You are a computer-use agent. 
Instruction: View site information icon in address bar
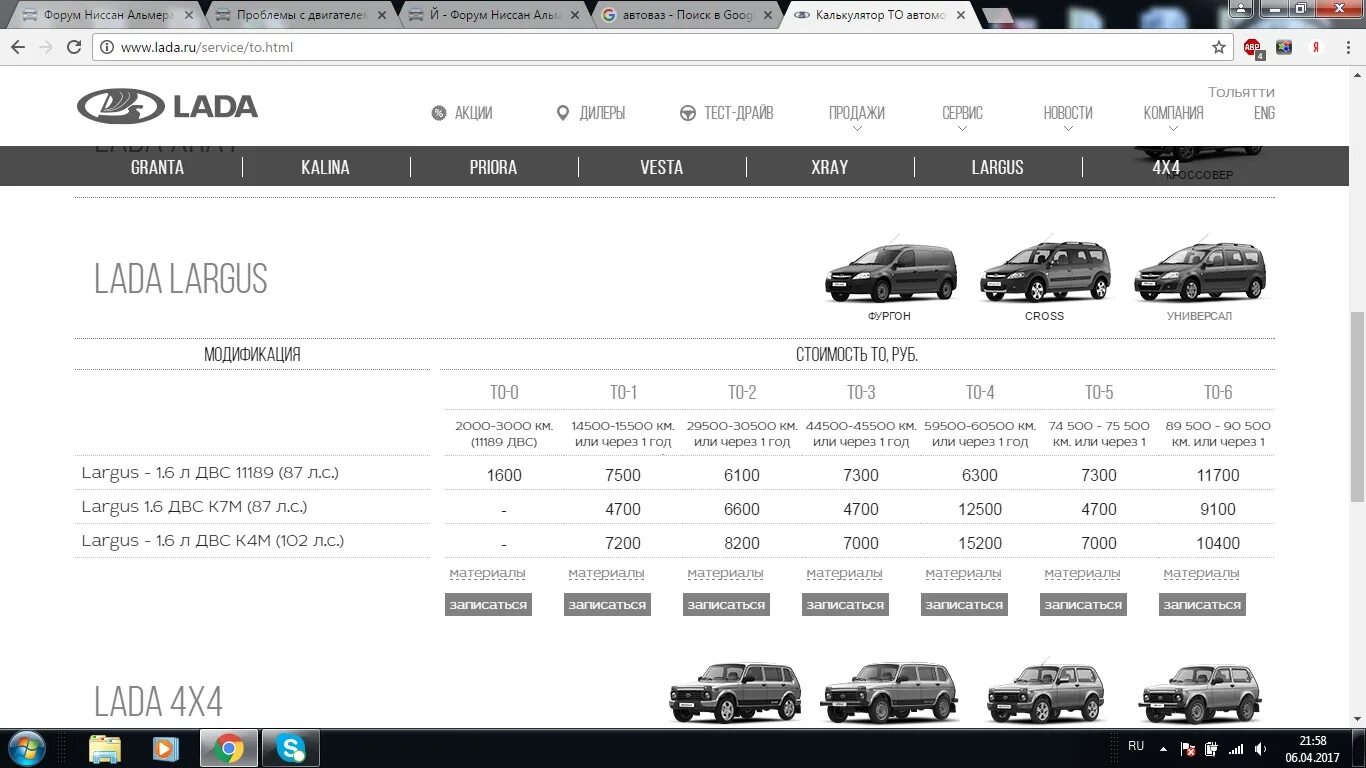coord(107,47)
